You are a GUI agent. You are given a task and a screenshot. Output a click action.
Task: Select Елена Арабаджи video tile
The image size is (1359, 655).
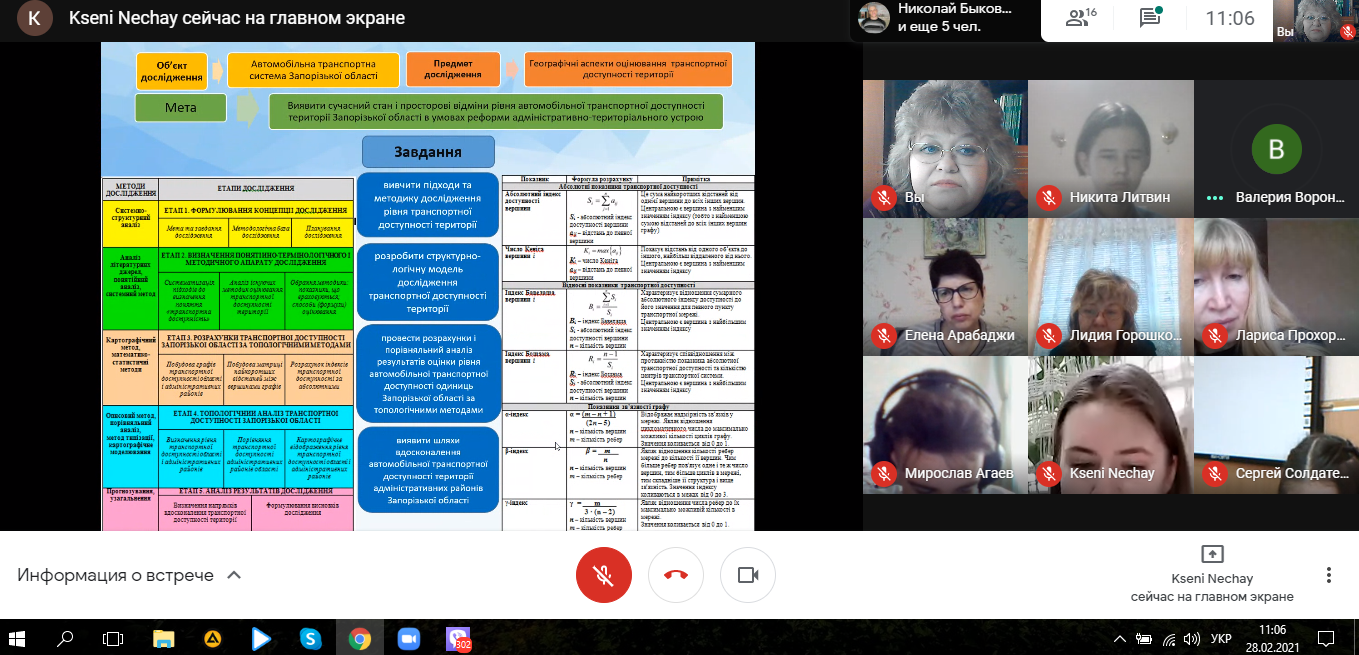pos(945,285)
